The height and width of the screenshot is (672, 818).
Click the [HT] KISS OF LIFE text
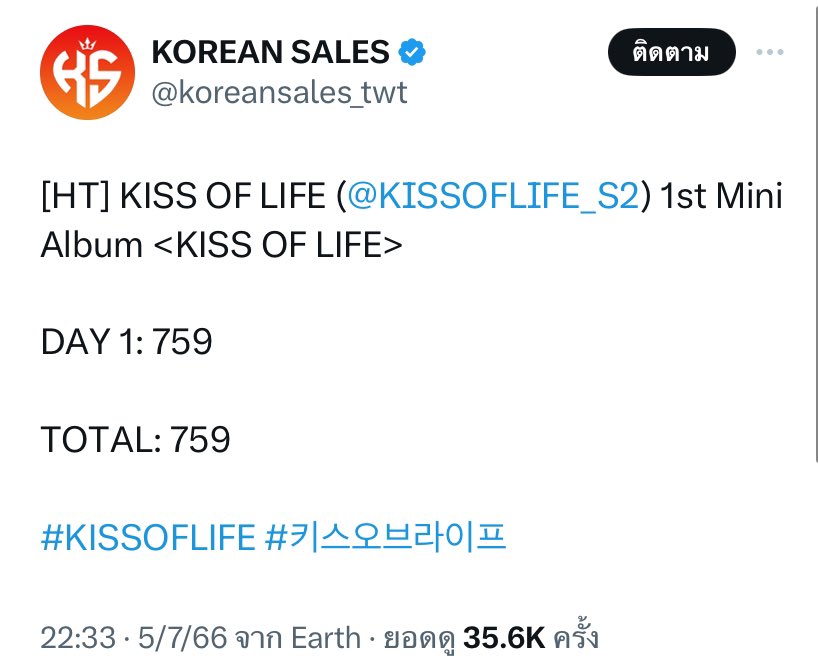click(x=183, y=196)
